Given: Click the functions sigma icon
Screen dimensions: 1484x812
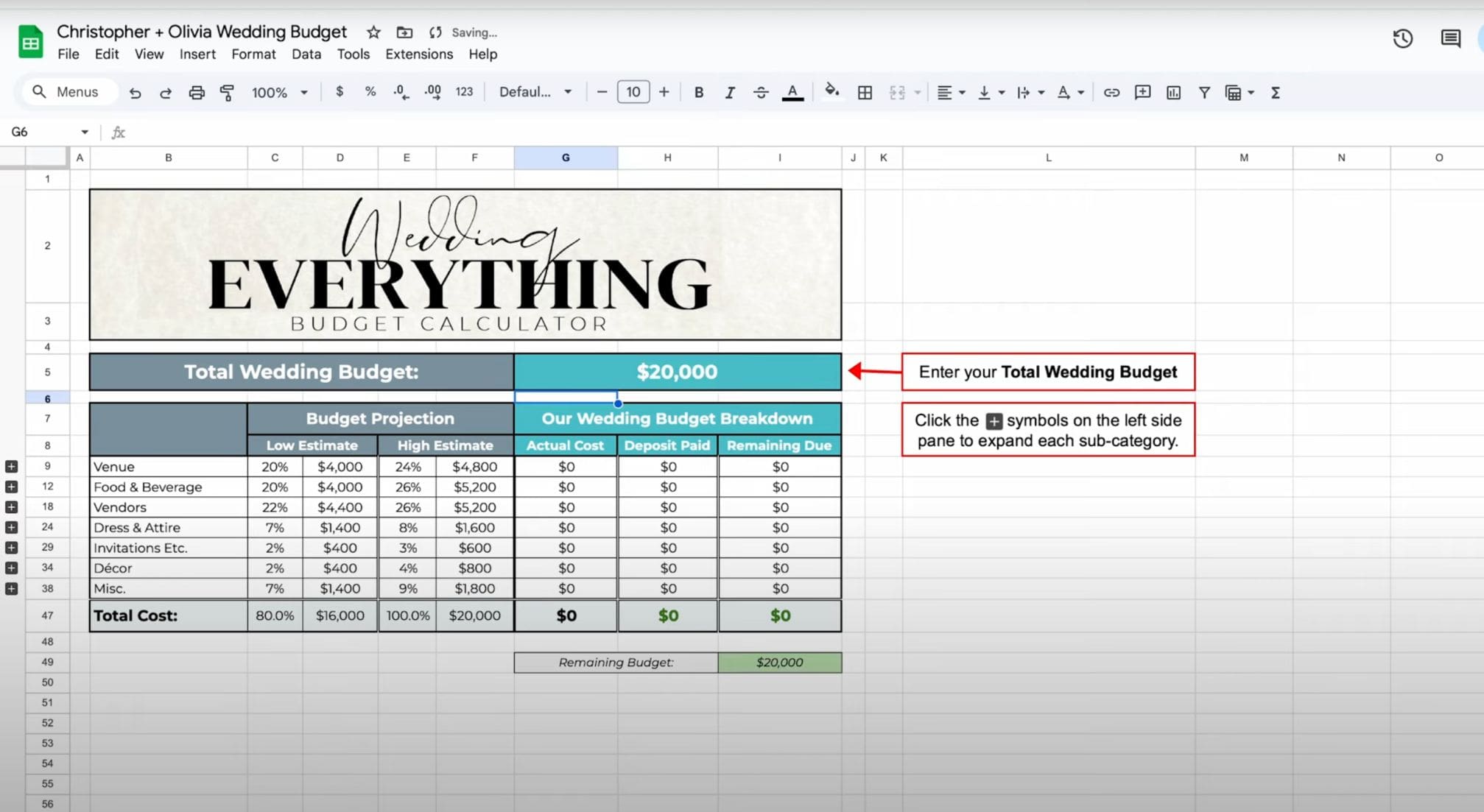Looking at the screenshot, I should tap(1275, 92).
